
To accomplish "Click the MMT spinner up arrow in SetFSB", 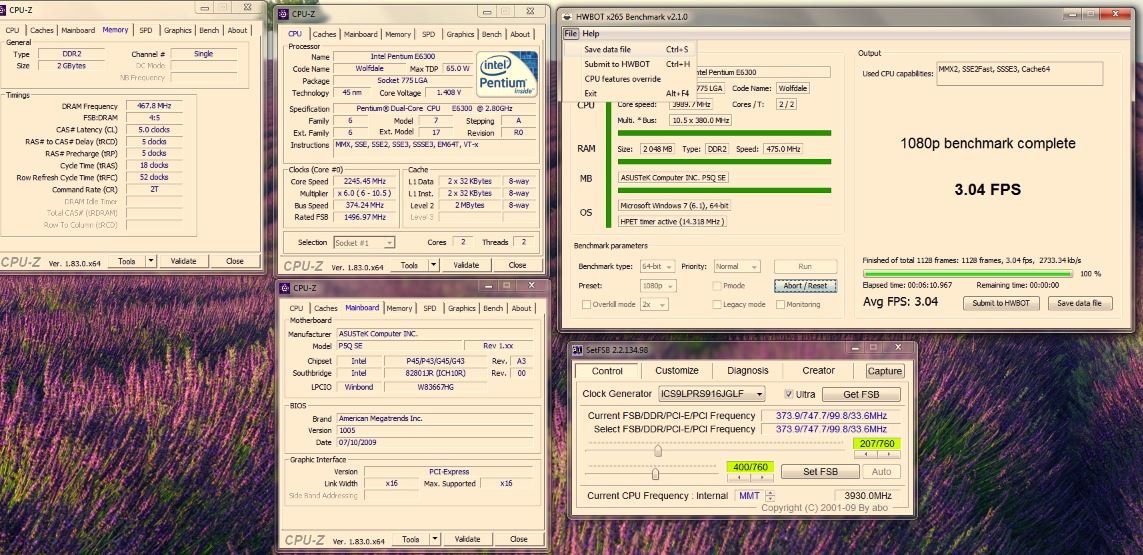I will tap(771, 492).
